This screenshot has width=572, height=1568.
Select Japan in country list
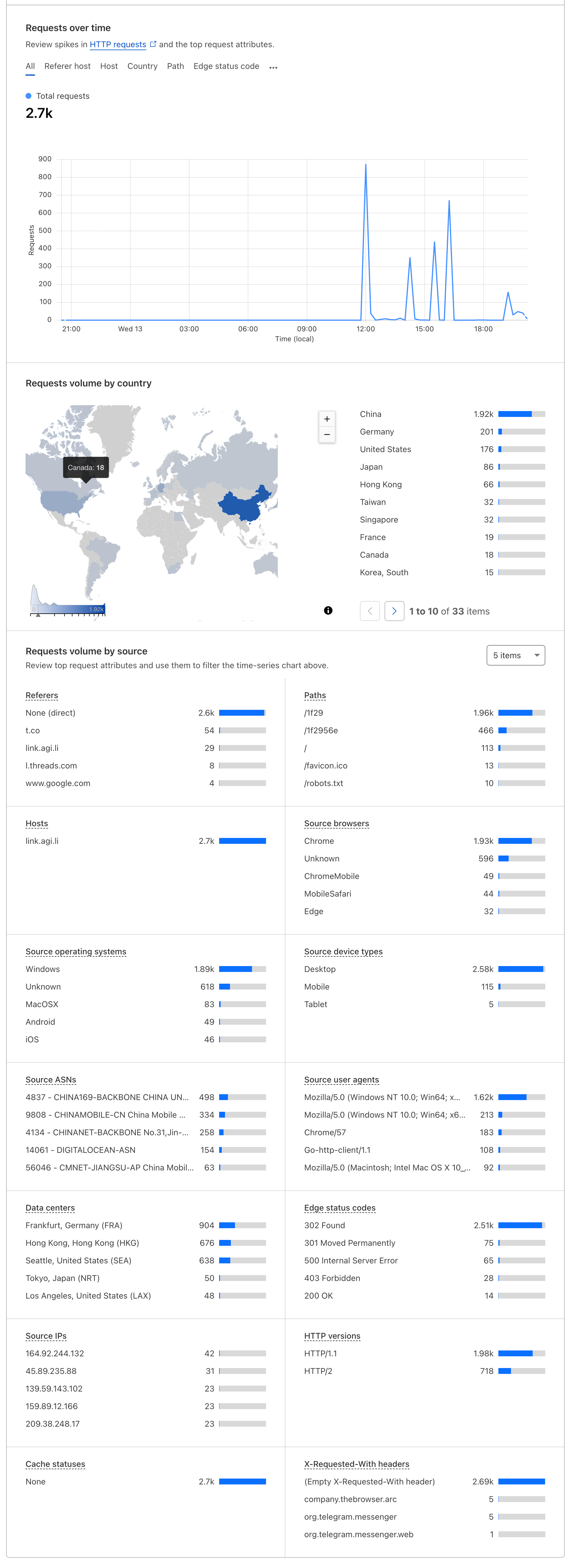tap(452, 467)
